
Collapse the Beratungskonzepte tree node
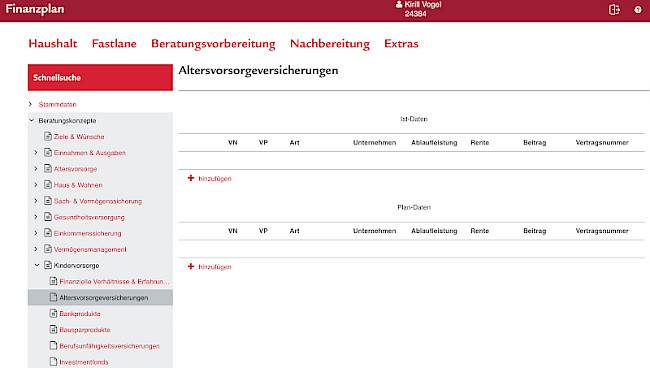[x=32, y=120]
